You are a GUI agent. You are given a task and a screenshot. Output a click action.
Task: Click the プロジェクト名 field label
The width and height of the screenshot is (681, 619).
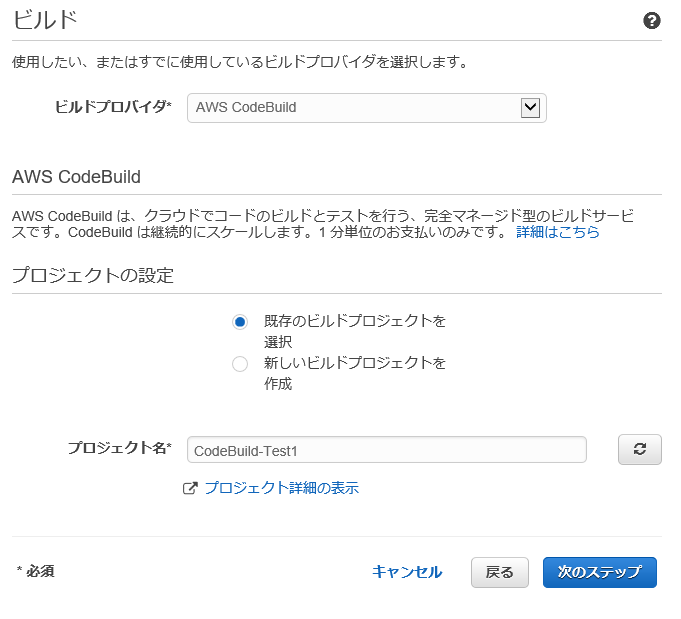(x=120, y=448)
